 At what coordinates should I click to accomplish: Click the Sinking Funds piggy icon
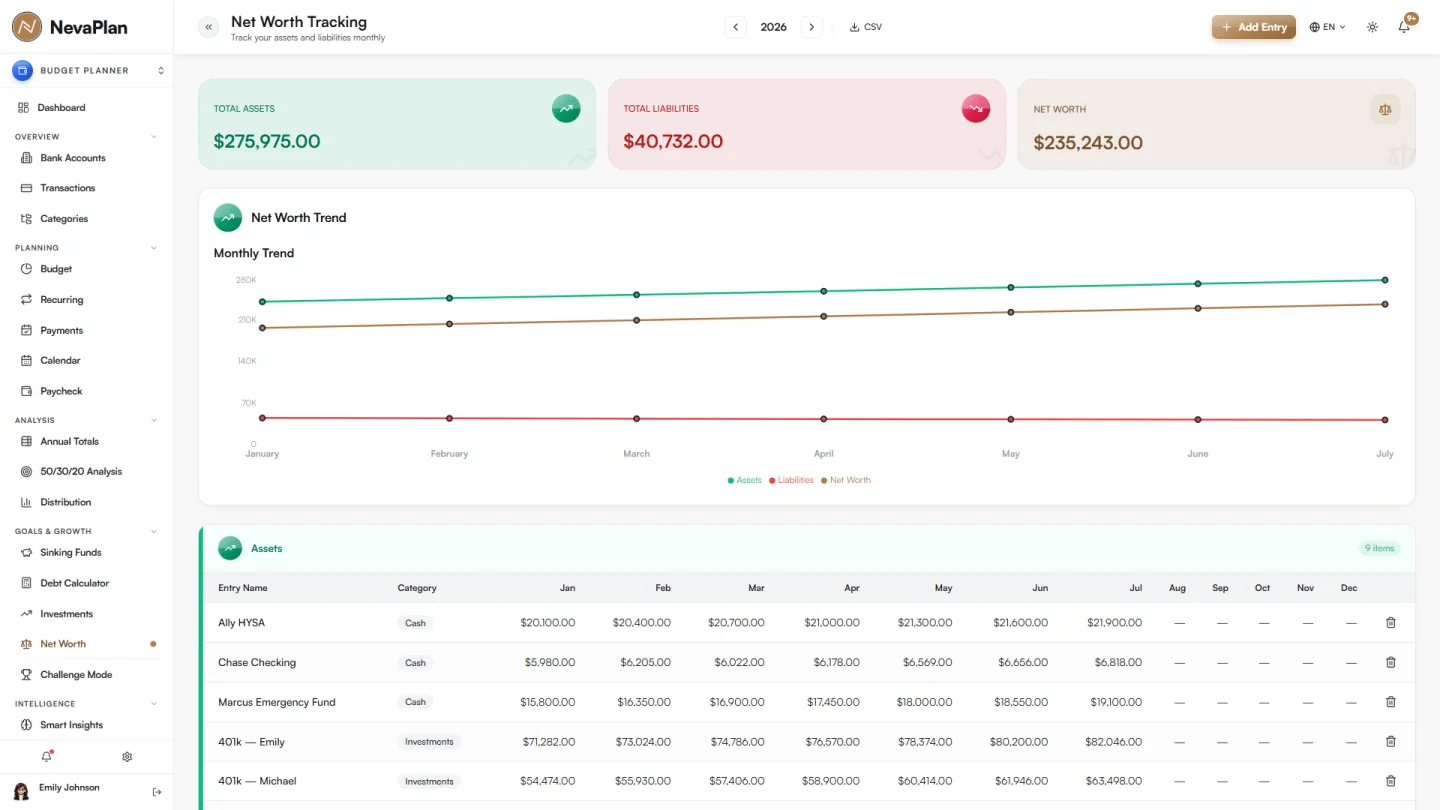[x=27, y=552]
